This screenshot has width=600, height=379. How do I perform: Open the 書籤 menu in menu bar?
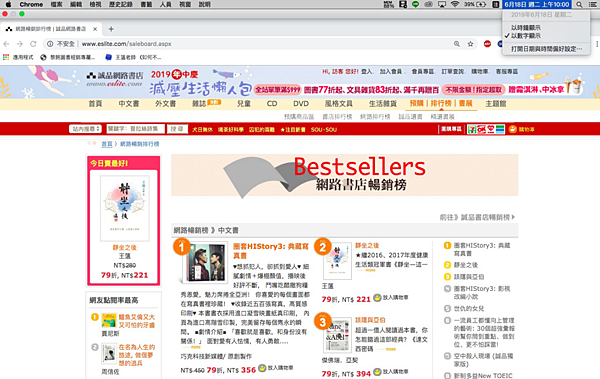tap(146, 4)
